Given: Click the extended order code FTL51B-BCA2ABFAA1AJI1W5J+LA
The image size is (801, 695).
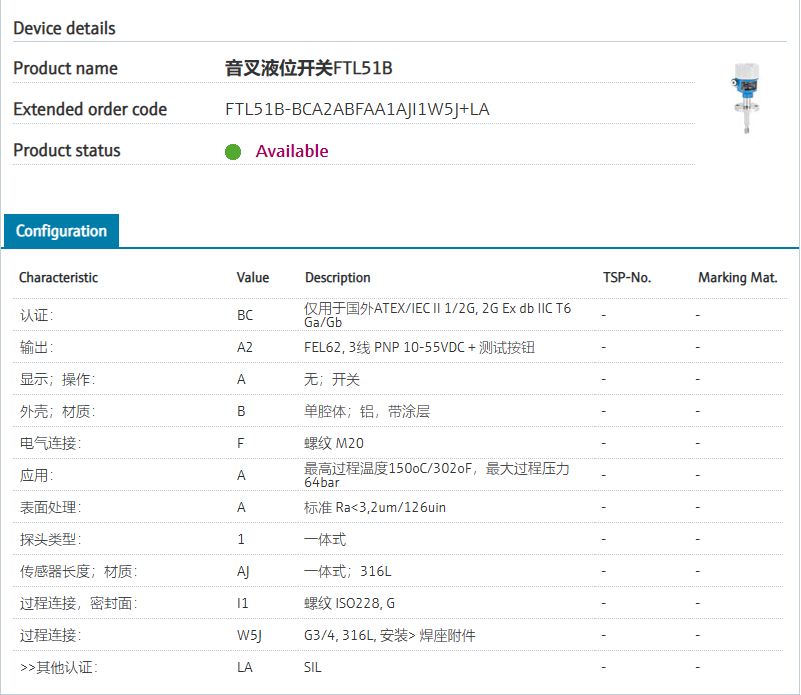Looking at the screenshot, I should pos(357,110).
